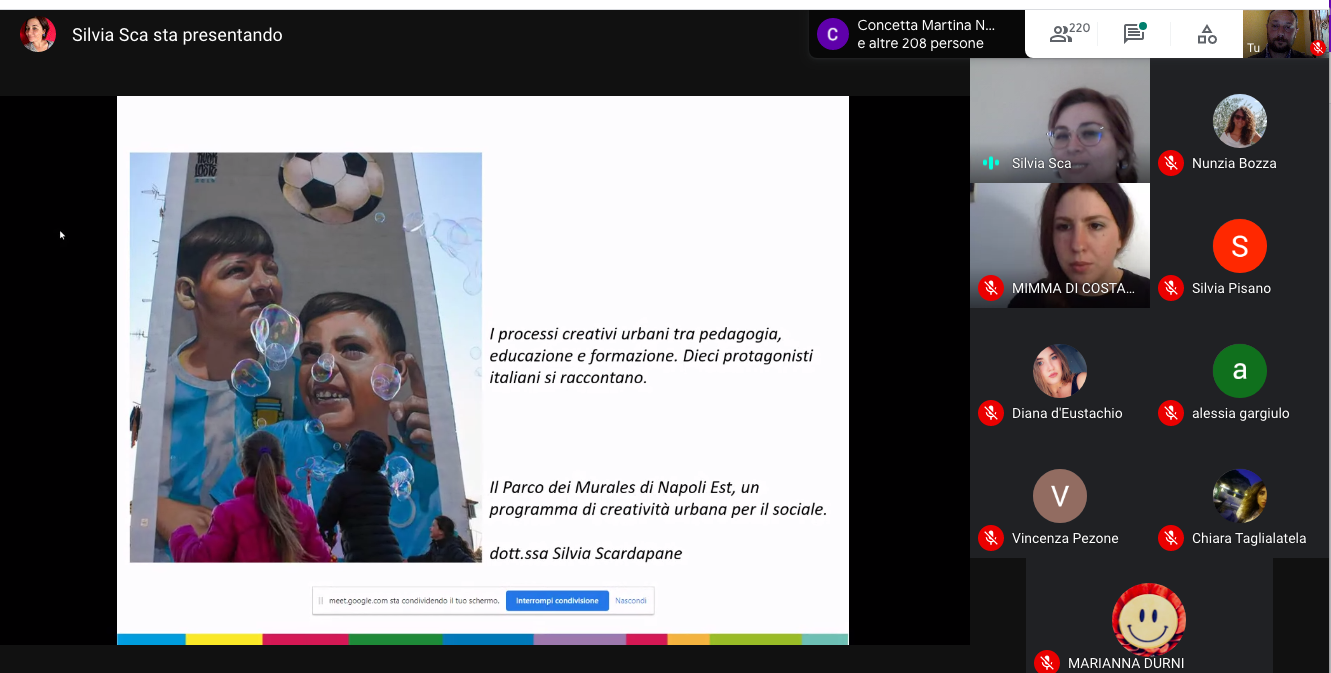Click the muted mic icon beside alessia gargiulo
The width and height of the screenshot is (1331, 673).
click(x=1171, y=413)
